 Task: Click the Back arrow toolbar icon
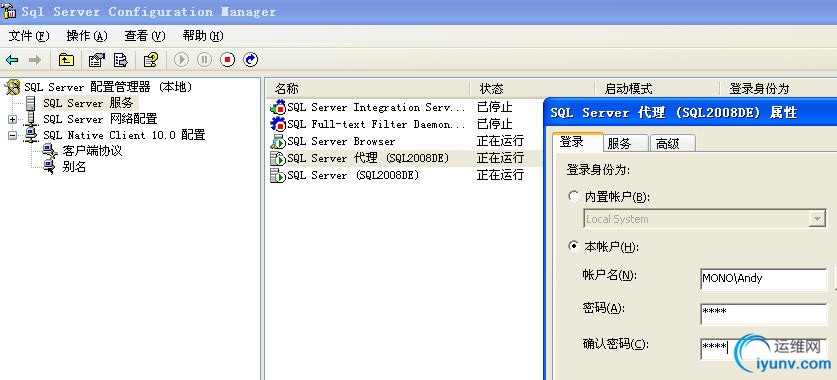(12, 60)
